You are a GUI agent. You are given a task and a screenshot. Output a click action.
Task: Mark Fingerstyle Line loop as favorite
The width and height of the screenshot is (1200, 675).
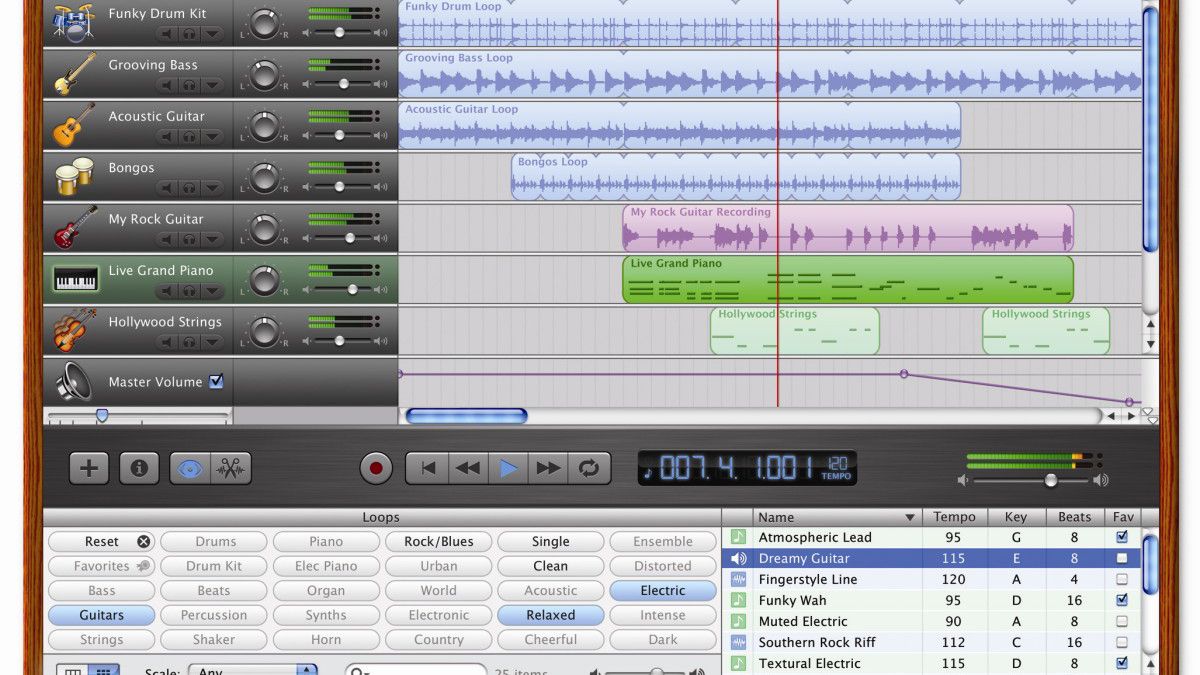[x=1122, y=579]
